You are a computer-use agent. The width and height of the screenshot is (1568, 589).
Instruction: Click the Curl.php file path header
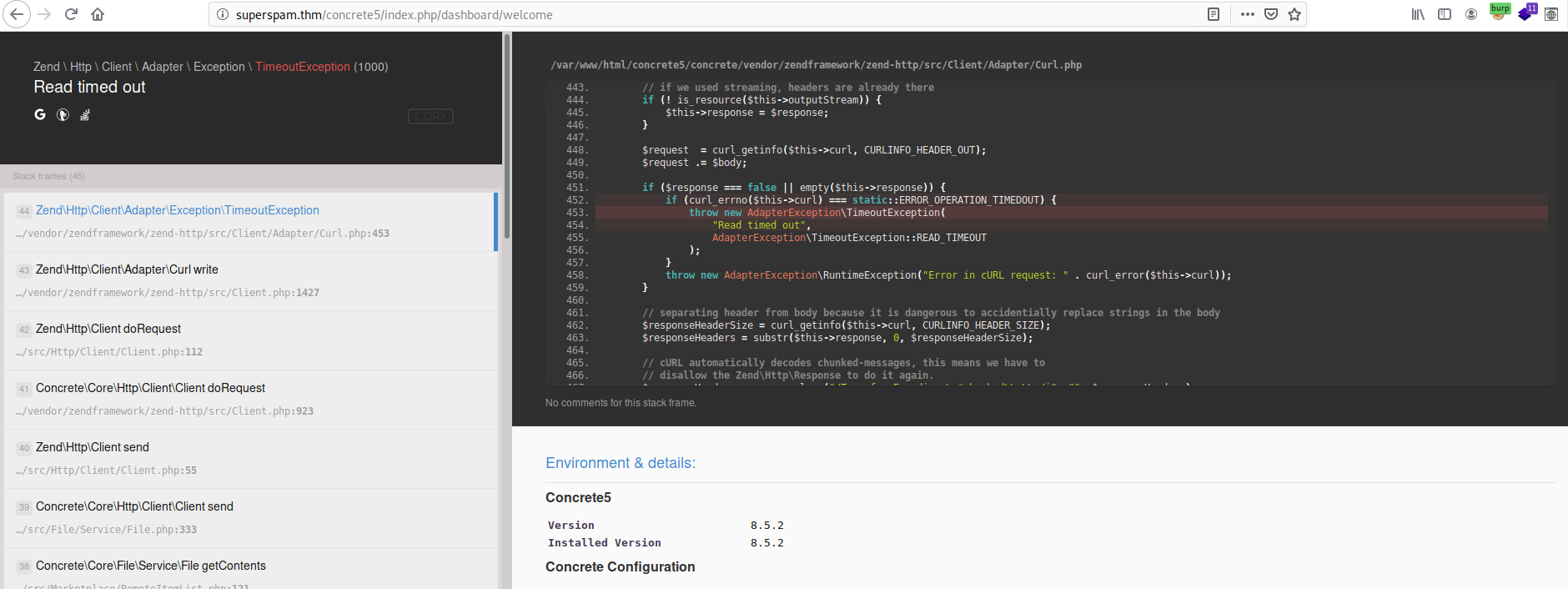click(816, 65)
